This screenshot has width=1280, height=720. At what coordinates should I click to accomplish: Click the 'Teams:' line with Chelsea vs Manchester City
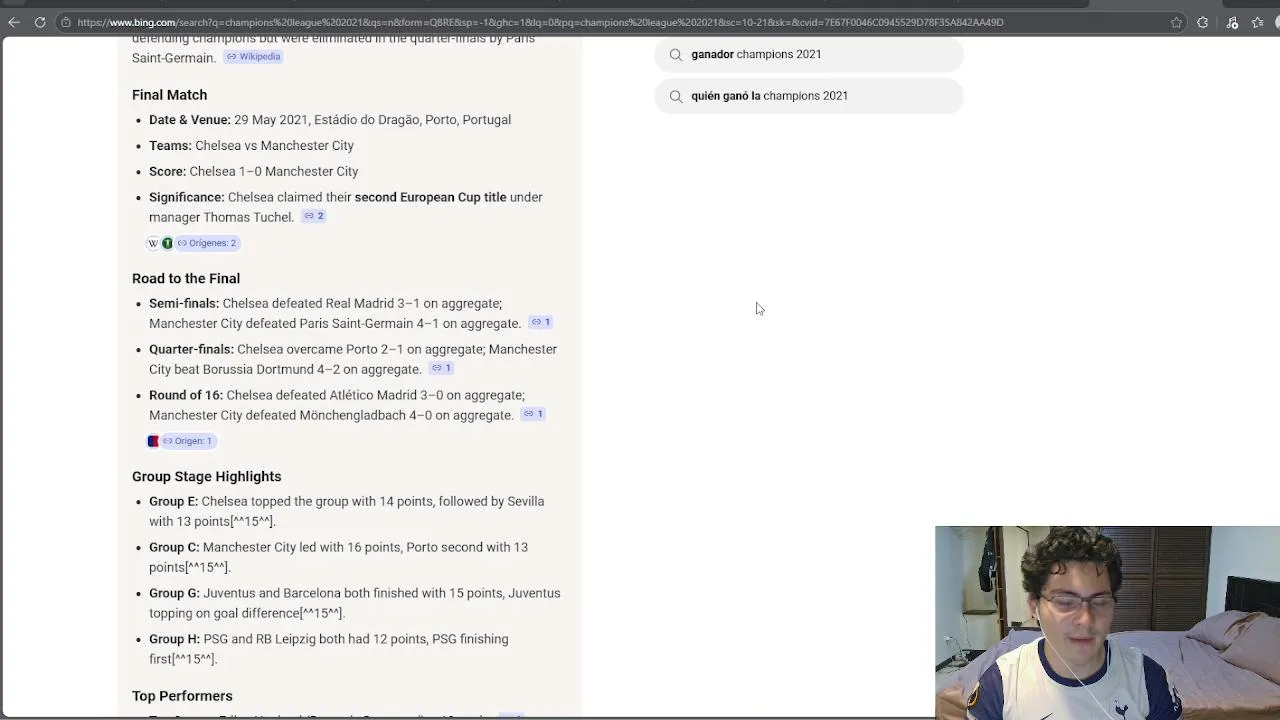(251, 146)
